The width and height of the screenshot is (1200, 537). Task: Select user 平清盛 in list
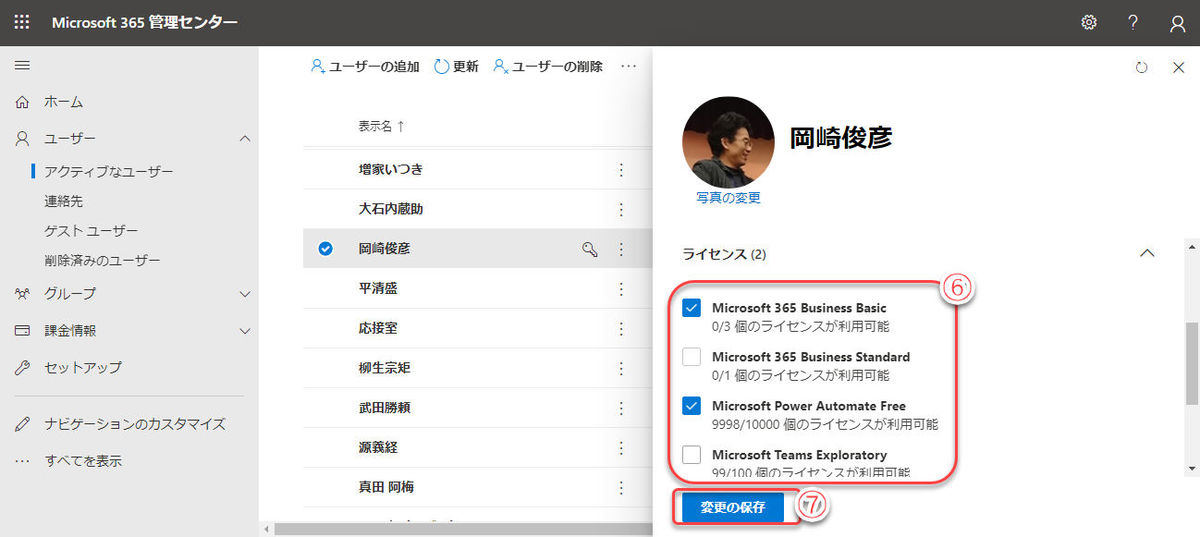pos(378,288)
